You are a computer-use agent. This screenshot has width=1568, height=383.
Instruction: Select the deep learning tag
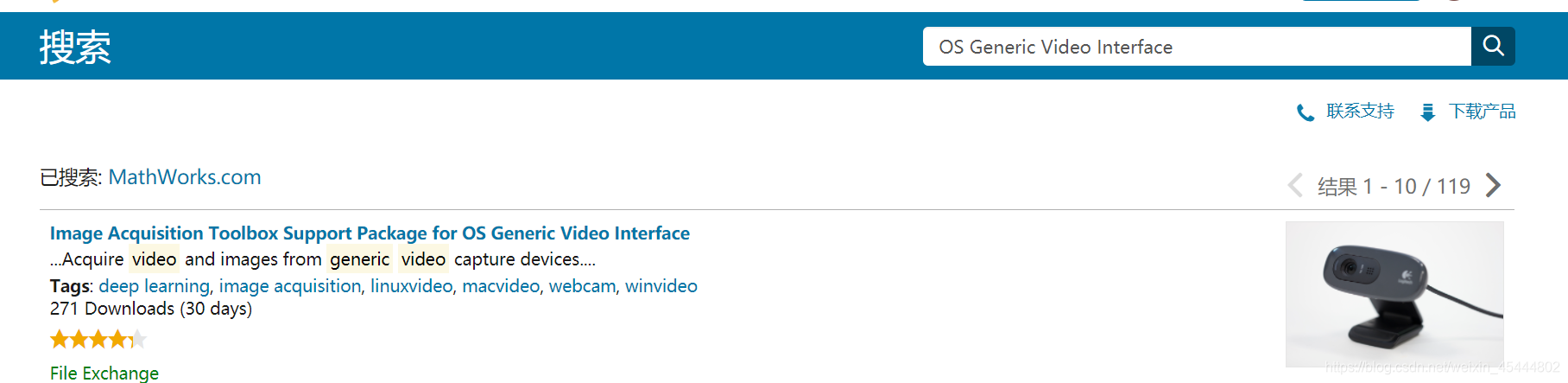tap(154, 286)
